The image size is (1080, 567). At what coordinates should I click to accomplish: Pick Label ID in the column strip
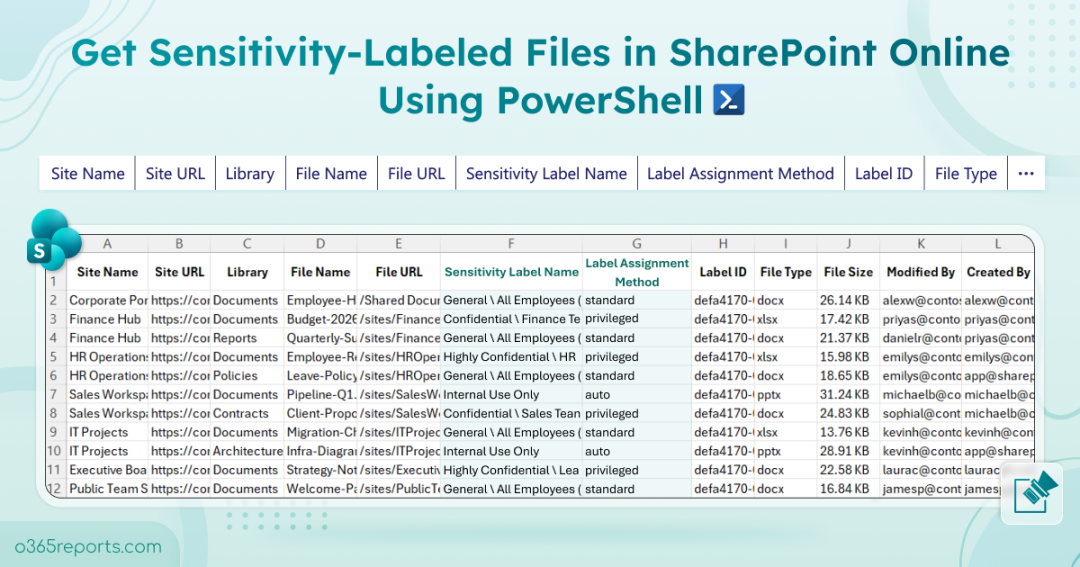[883, 173]
